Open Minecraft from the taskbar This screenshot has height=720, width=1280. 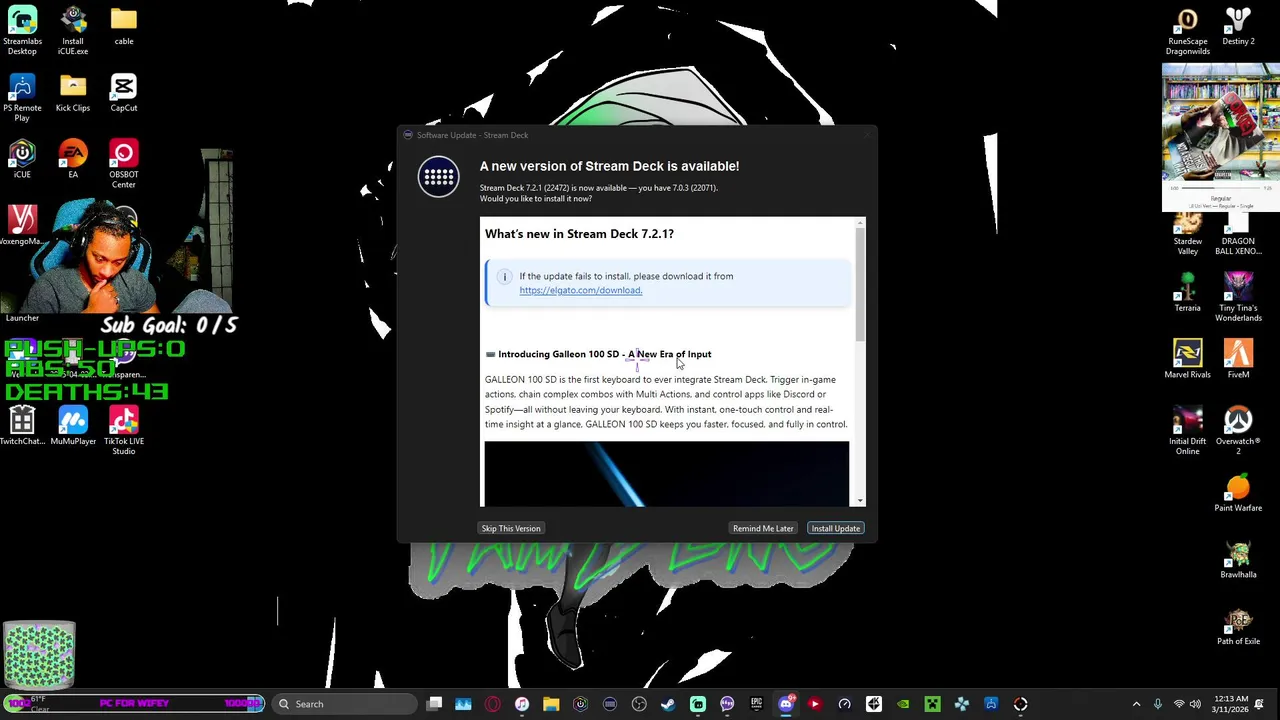[x=932, y=704]
